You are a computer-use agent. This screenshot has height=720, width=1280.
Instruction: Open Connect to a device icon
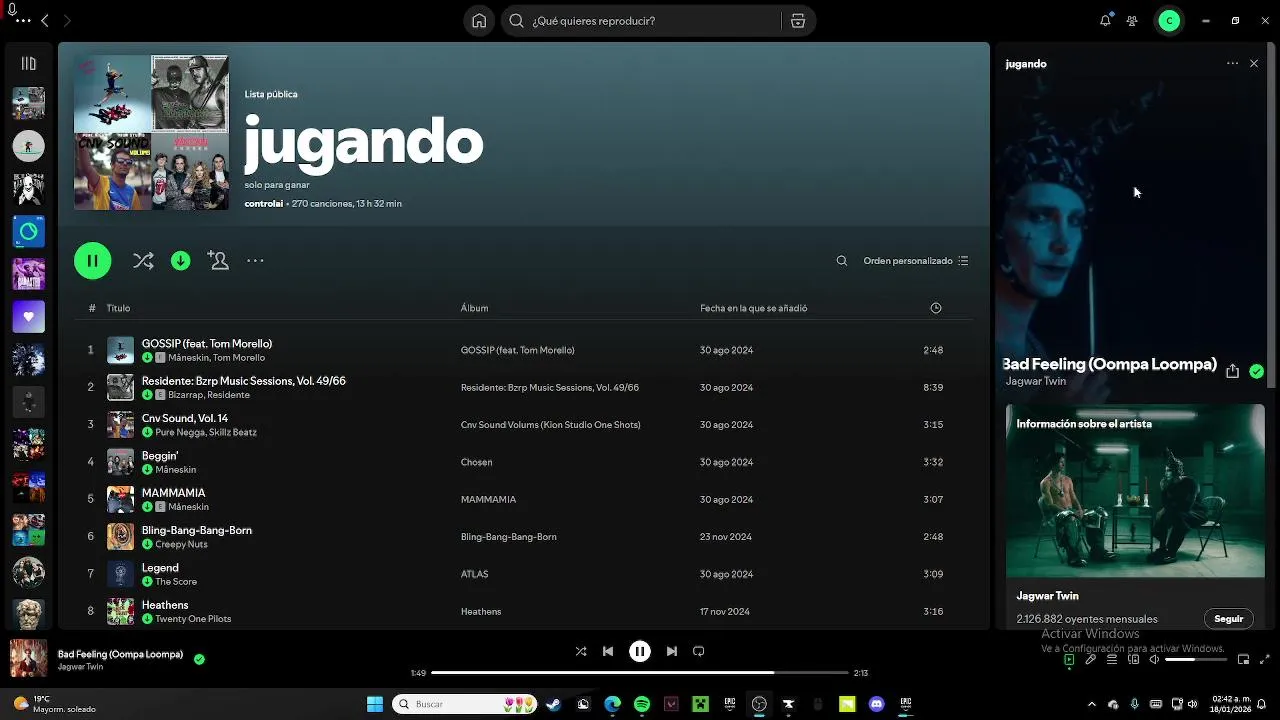coord(1134,659)
